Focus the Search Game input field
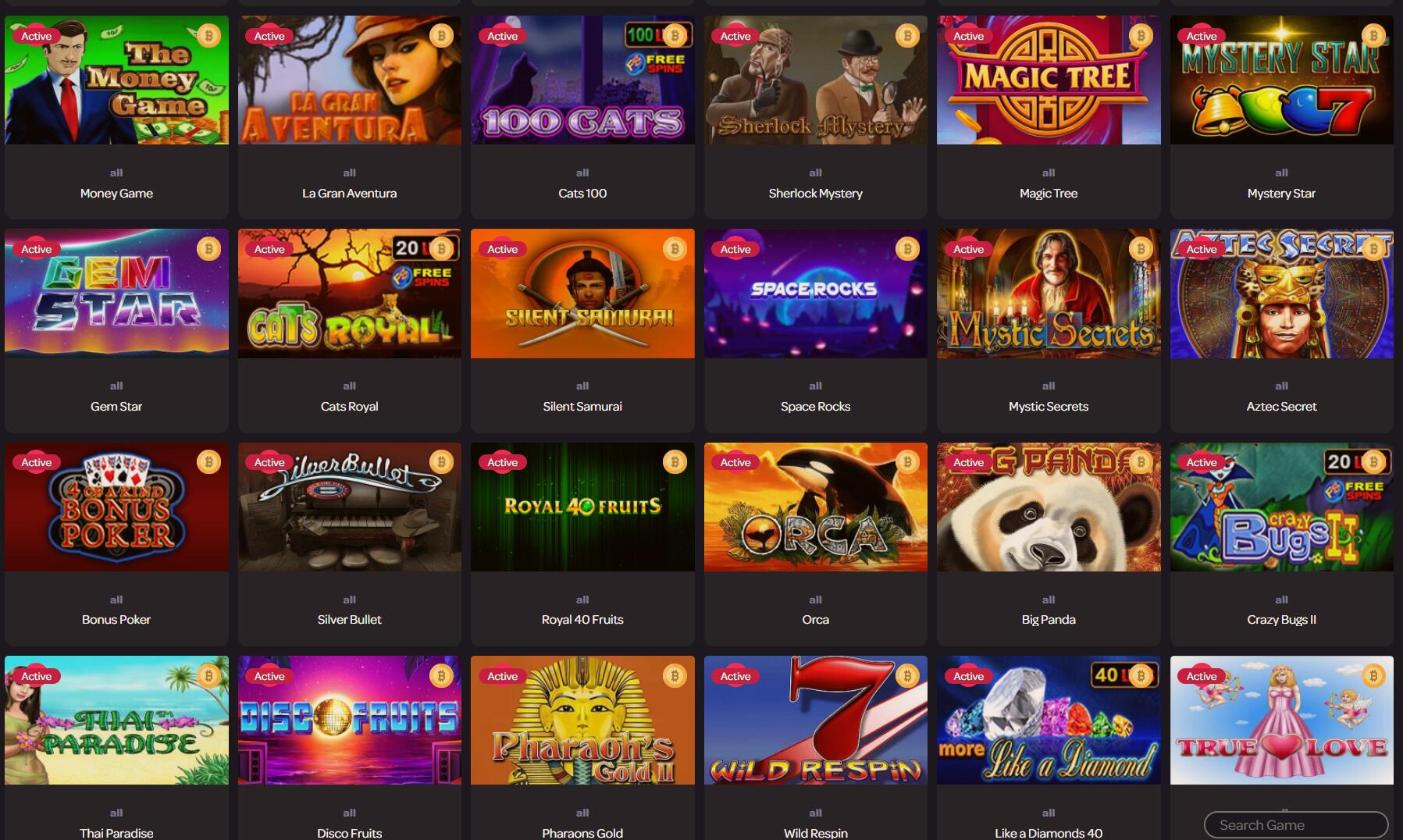Viewport: 1403px width, 840px height. tap(1296, 825)
